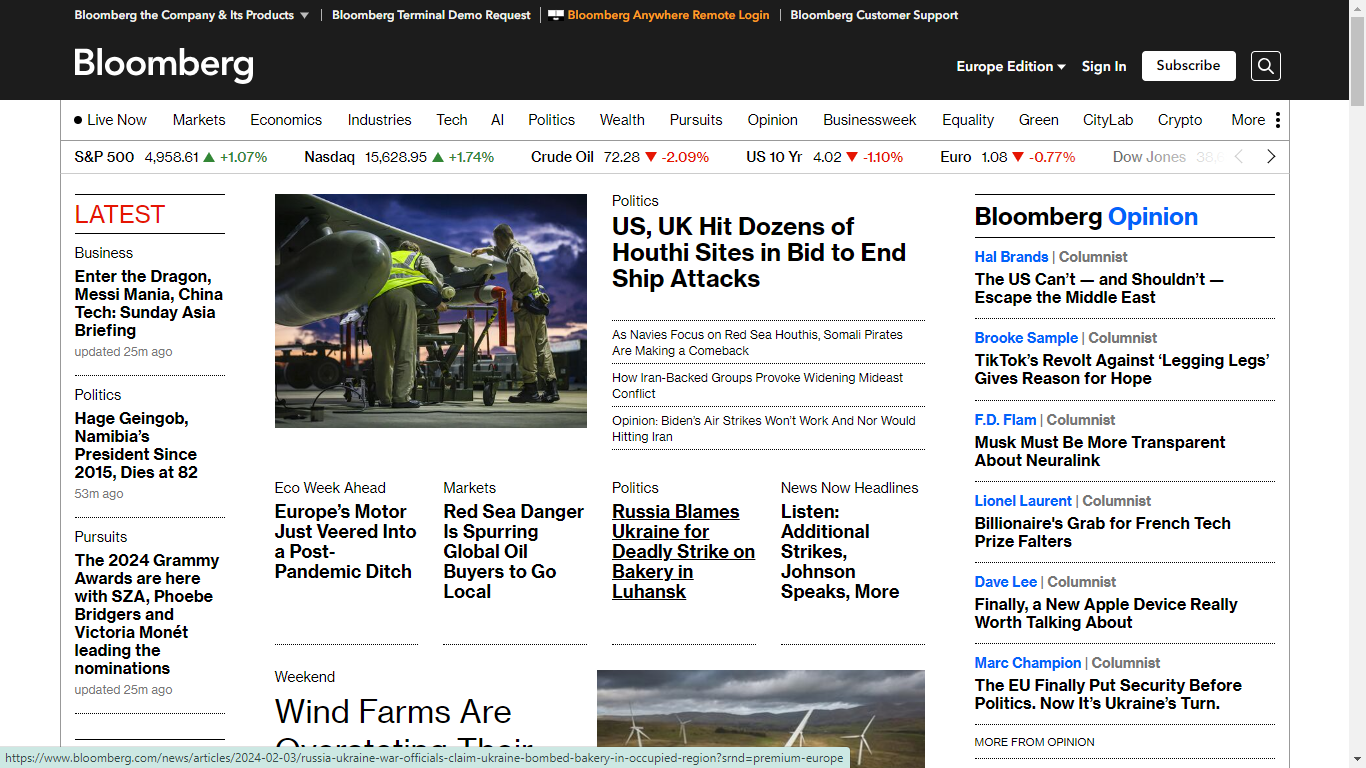Open Marc Champion columnist page

[x=1028, y=663]
